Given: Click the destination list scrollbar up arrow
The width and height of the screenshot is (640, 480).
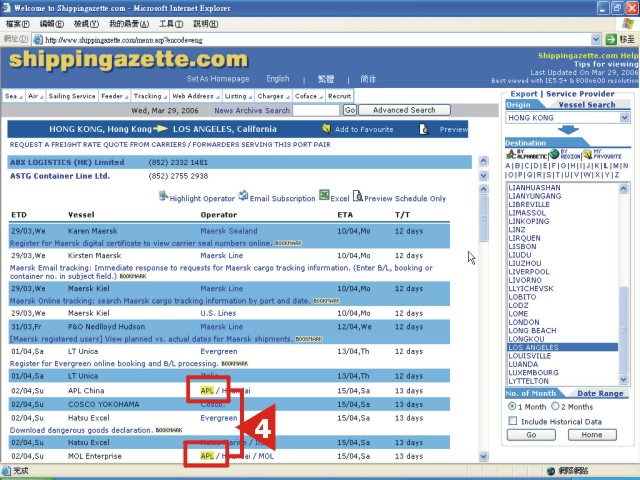Looking at the screenshot, I should click(623, 189).
